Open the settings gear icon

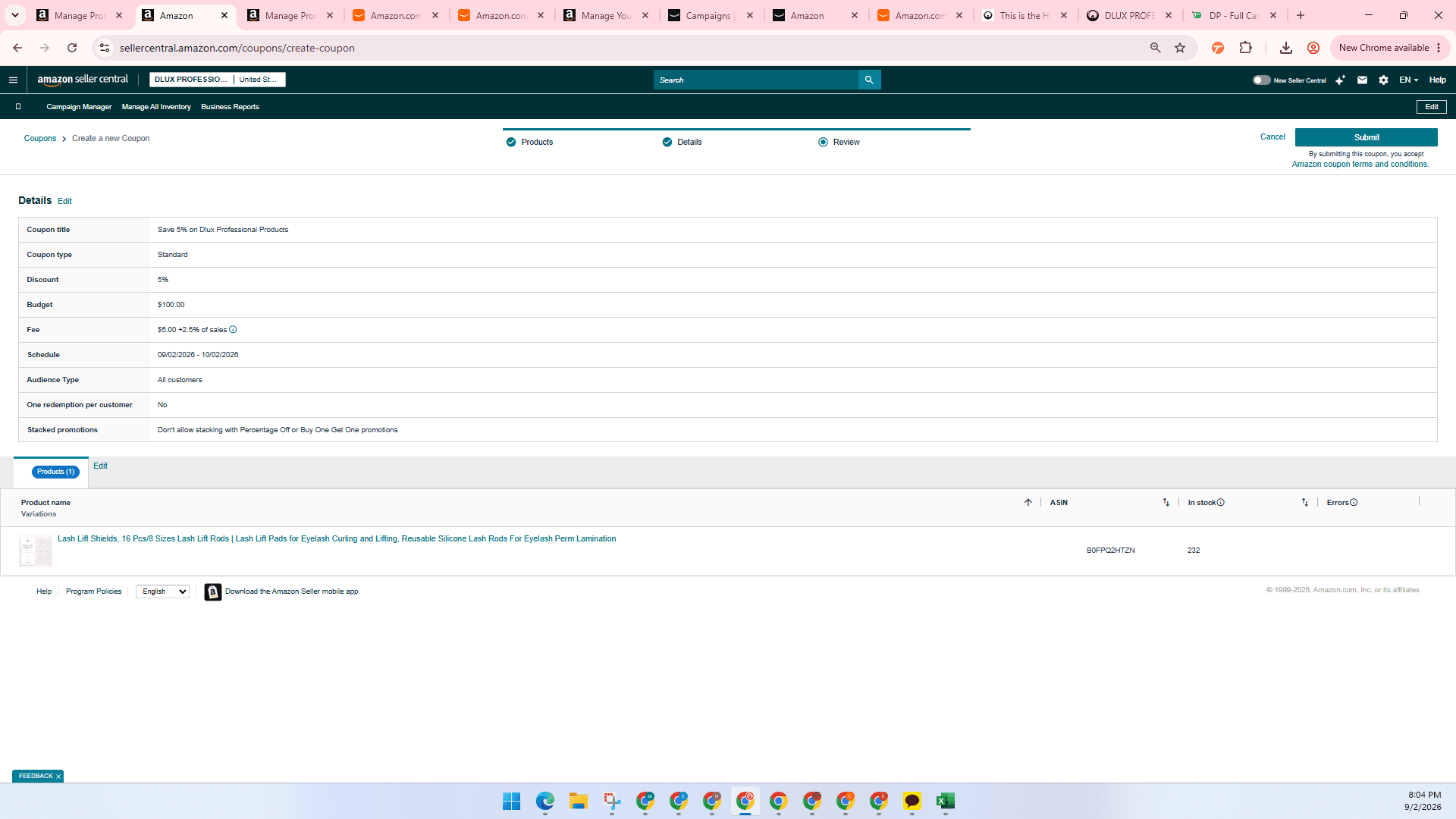[1383, 80]
